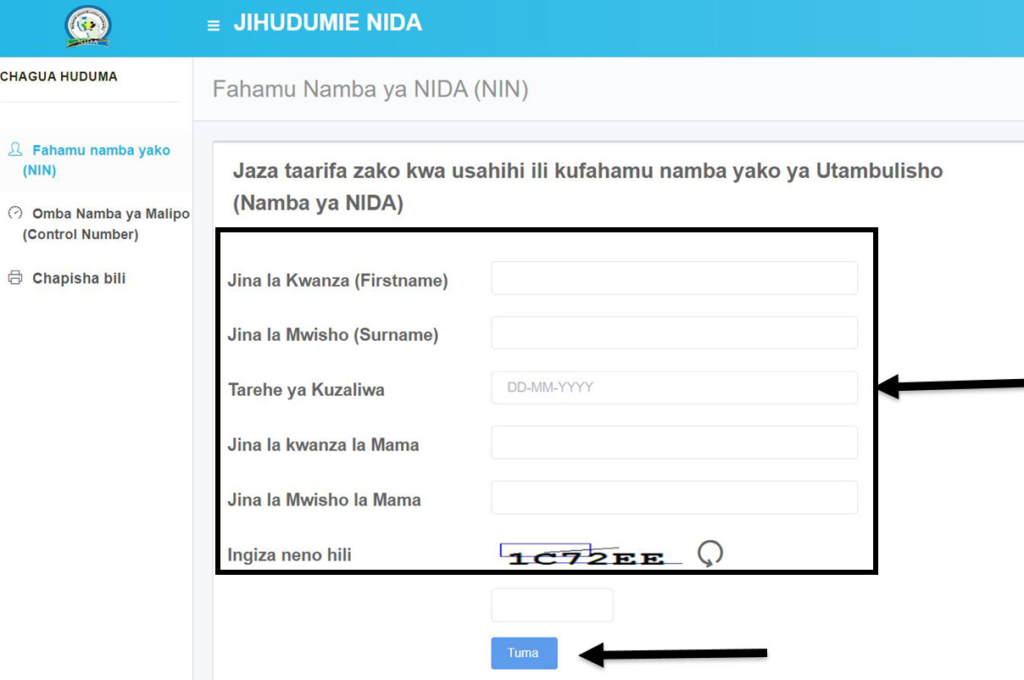Select the Tarehe ya Kuzaliwa DD-MM-YYYY field
Image resolution: width=1024 pixels, height=680 pixels.
coord(674,387)
